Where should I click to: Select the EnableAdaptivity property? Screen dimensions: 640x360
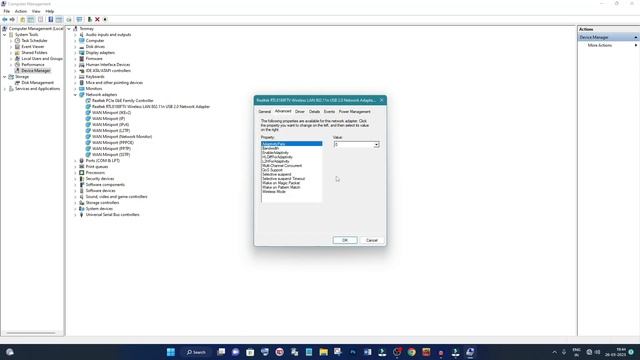click(276, 153)
